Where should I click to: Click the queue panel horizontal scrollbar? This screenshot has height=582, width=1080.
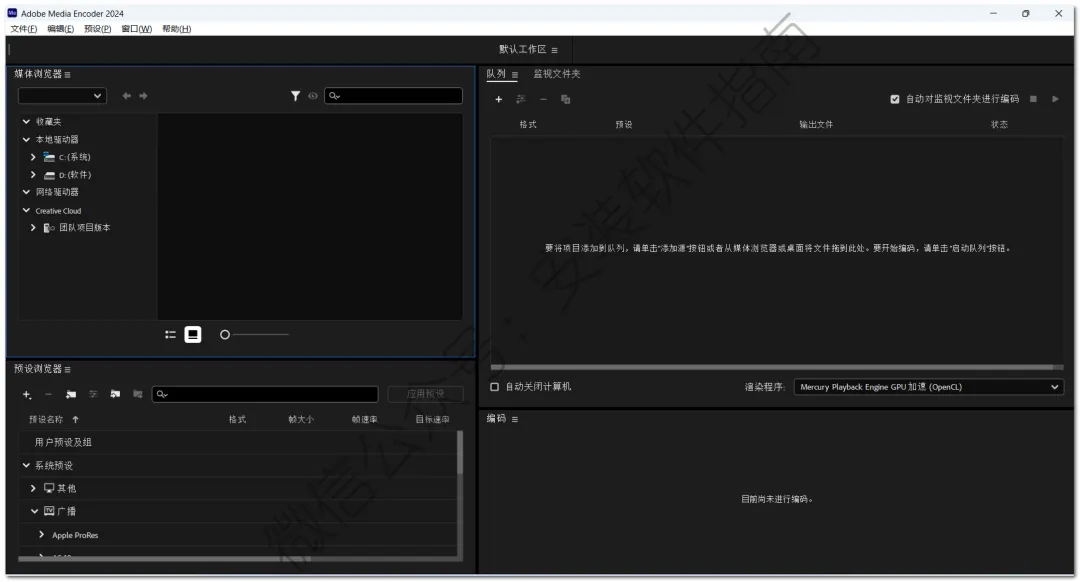click(772, 368)
